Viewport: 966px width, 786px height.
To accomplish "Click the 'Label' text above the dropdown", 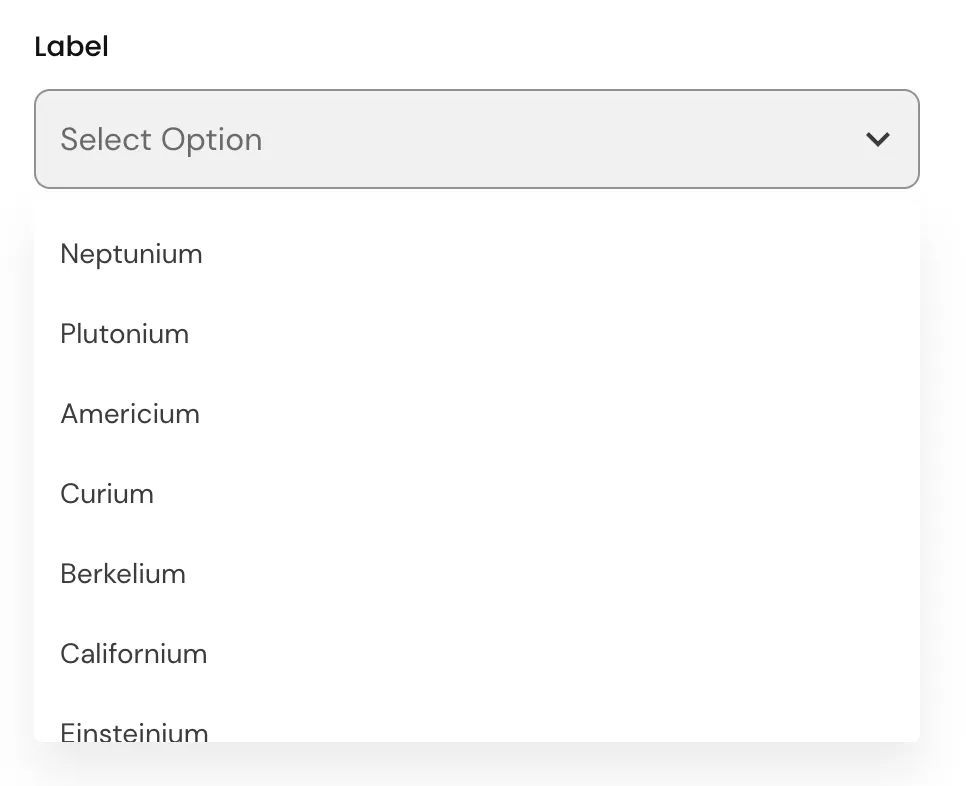I will pos(71,47).
